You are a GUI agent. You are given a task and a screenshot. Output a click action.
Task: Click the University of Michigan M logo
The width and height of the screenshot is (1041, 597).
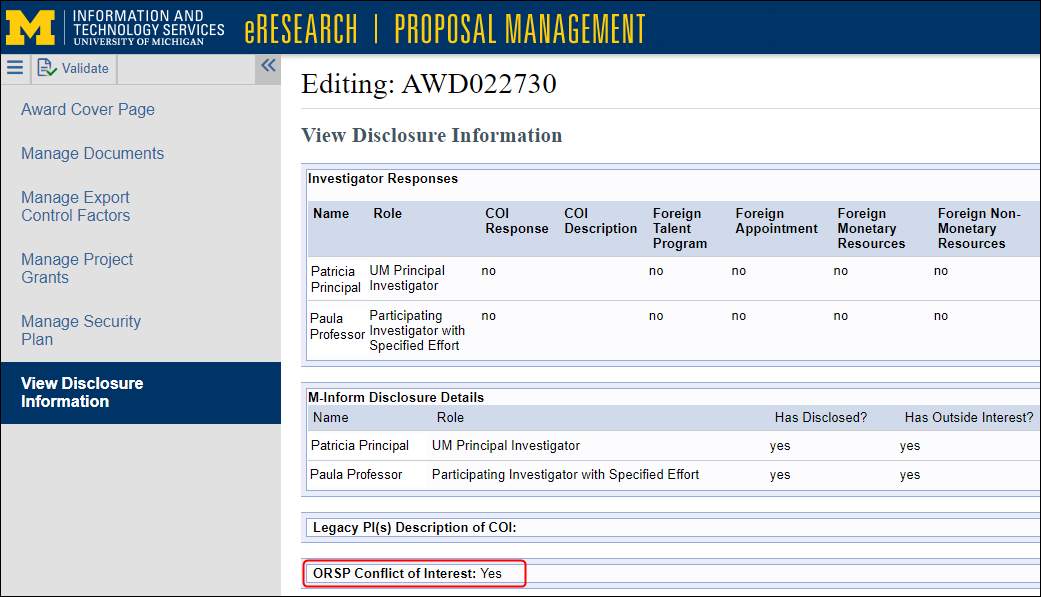coord(33,26)
